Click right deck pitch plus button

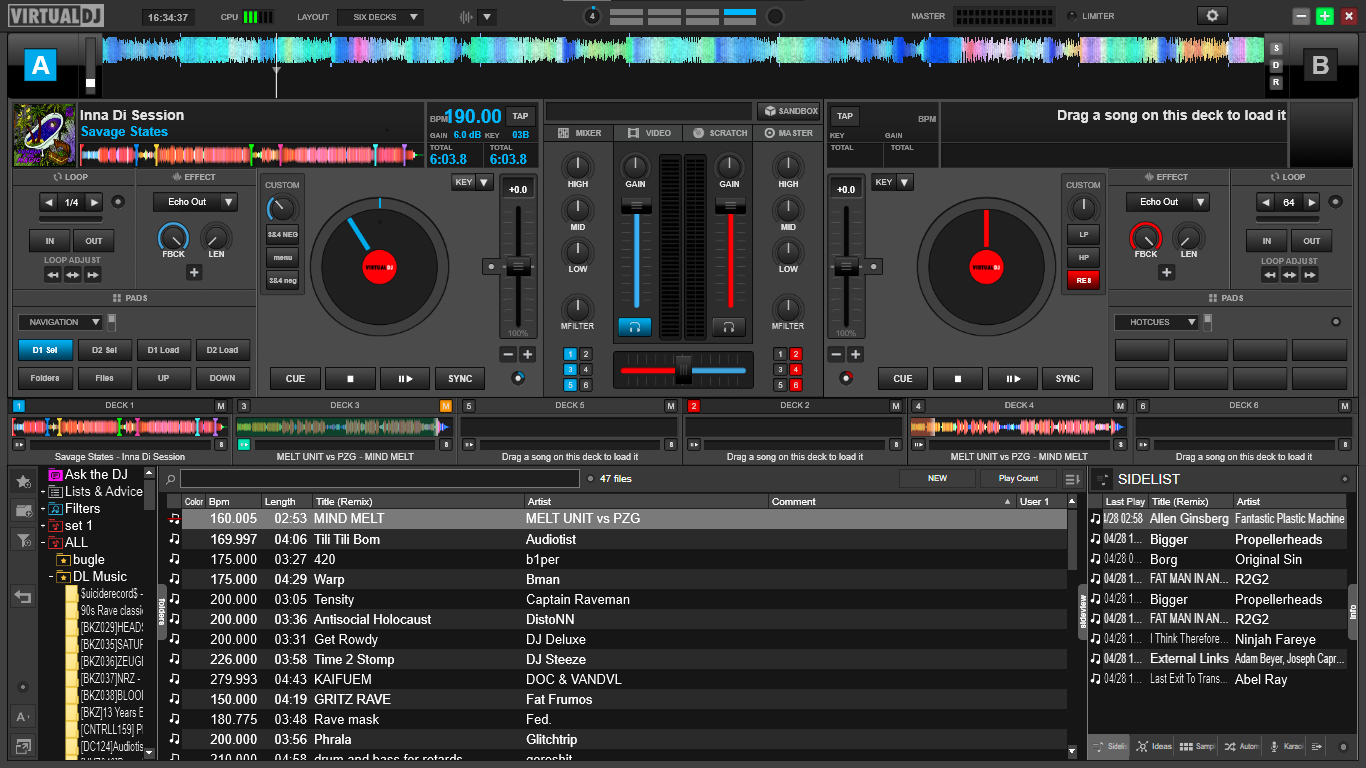click(x=856, y=354)
